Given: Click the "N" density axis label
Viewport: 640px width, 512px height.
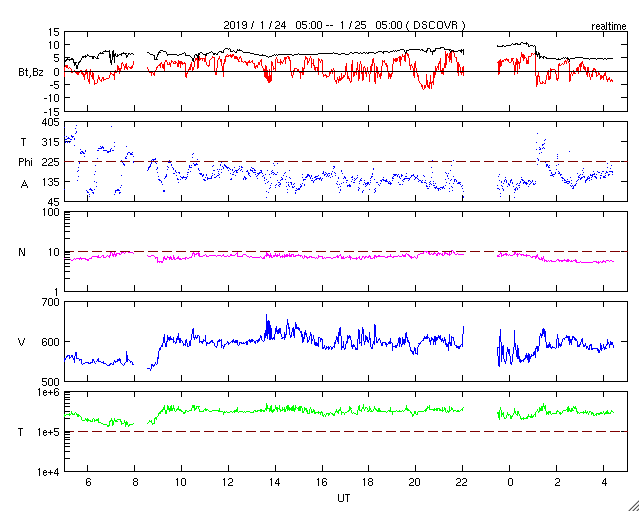Looking at the screenshot, I should click(x=22, y=252).
